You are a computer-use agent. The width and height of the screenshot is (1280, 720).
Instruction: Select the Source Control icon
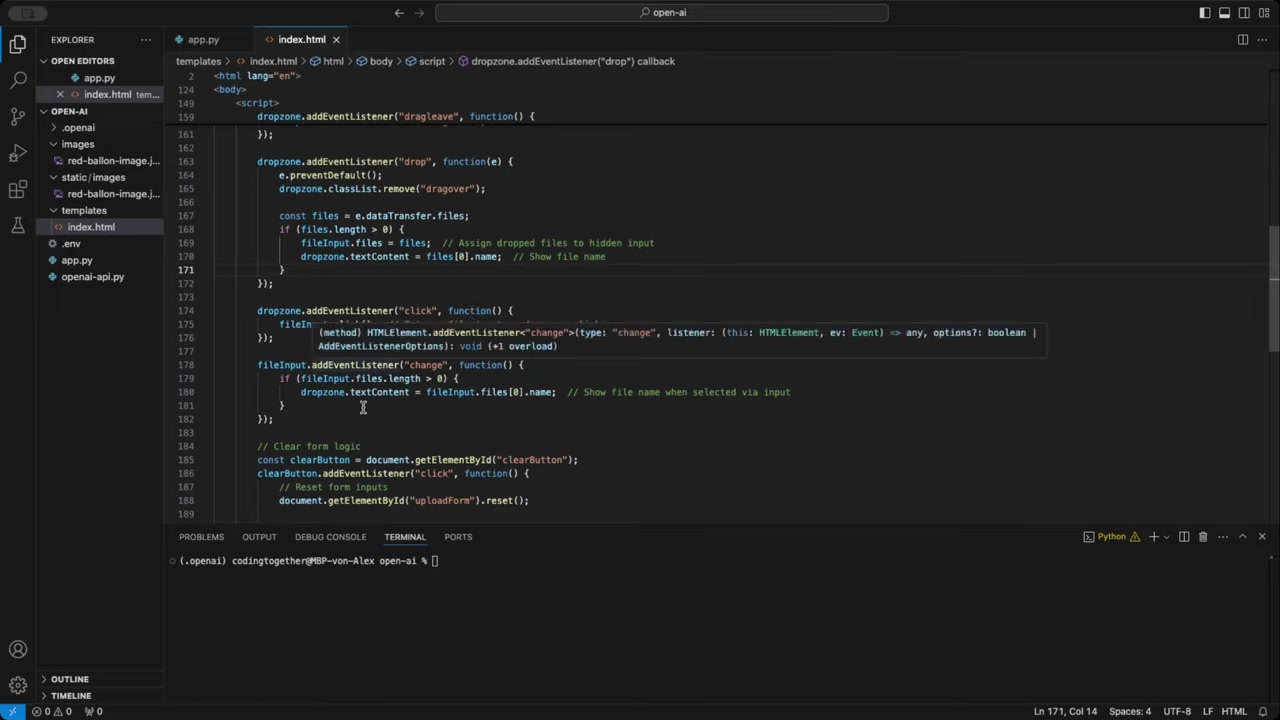pyautogui.click(x=17, y=118)
